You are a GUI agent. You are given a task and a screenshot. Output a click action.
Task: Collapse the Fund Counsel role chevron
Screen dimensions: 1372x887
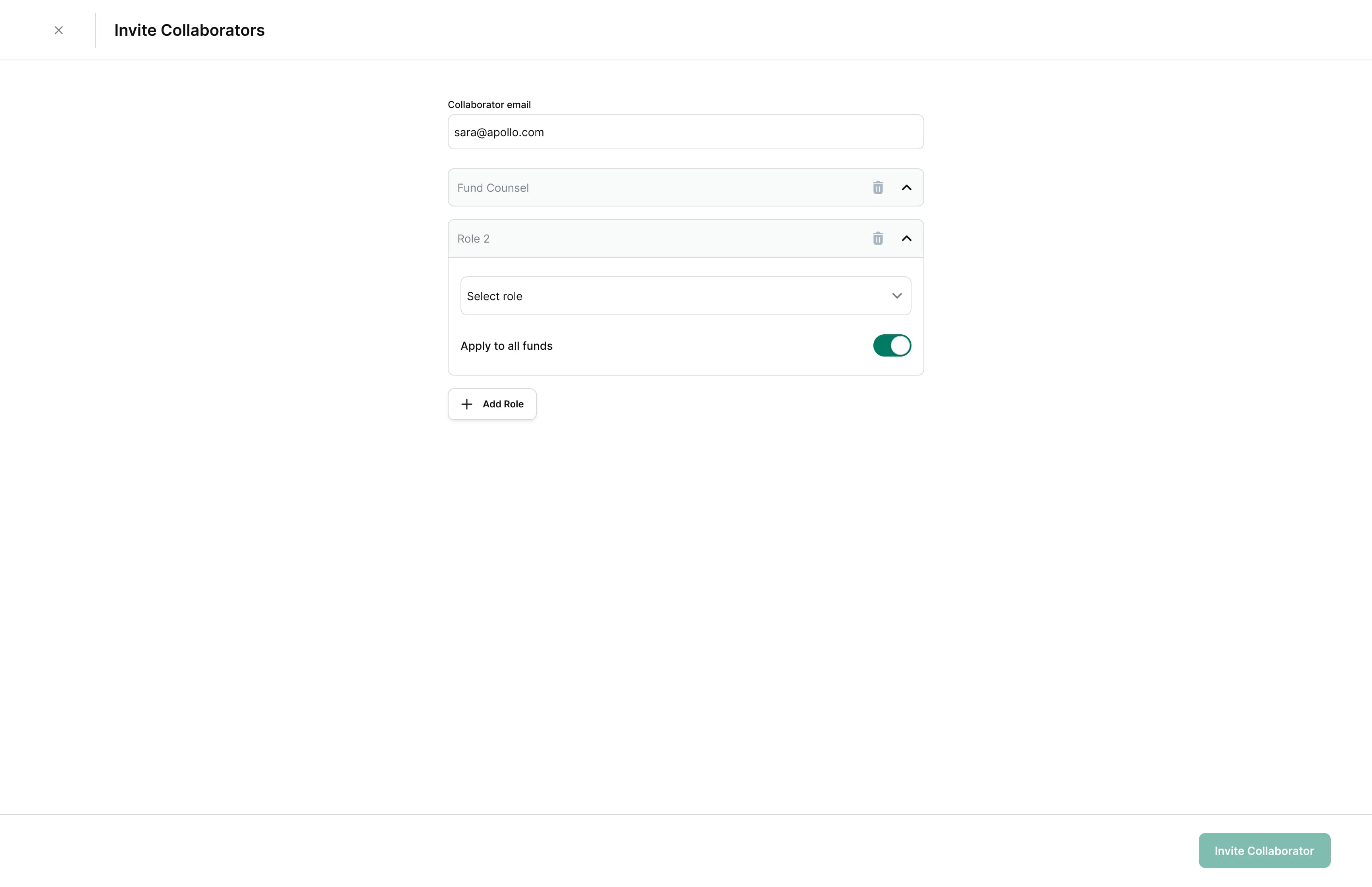coord(906,188)
